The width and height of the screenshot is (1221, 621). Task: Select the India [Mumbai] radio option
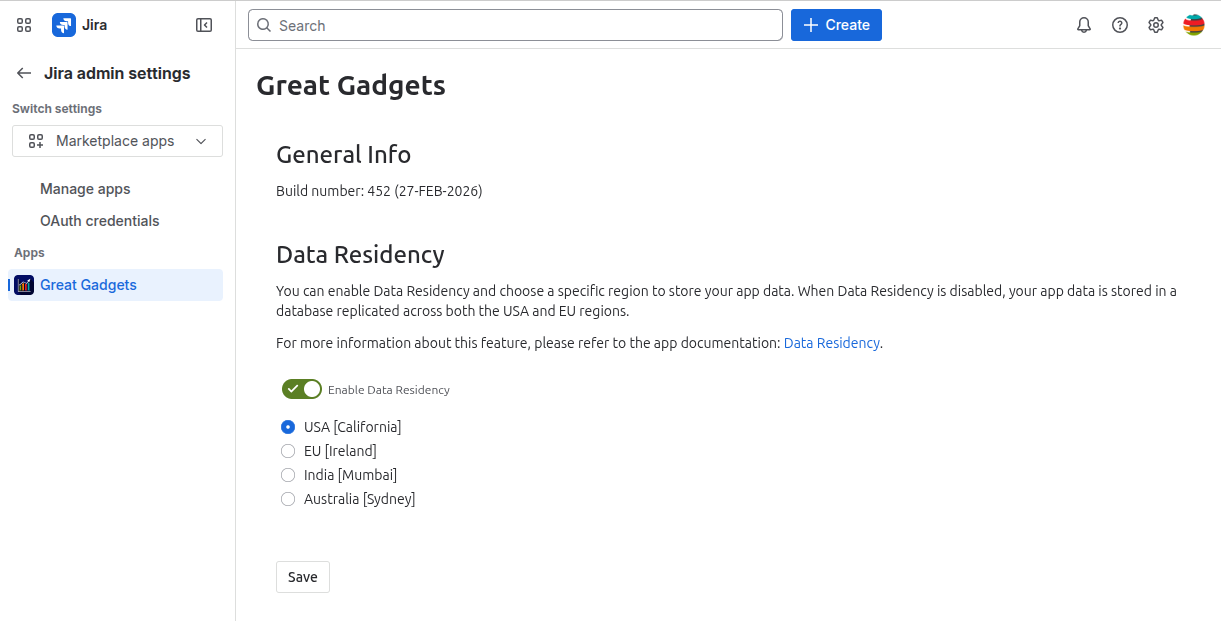(288, 475)
